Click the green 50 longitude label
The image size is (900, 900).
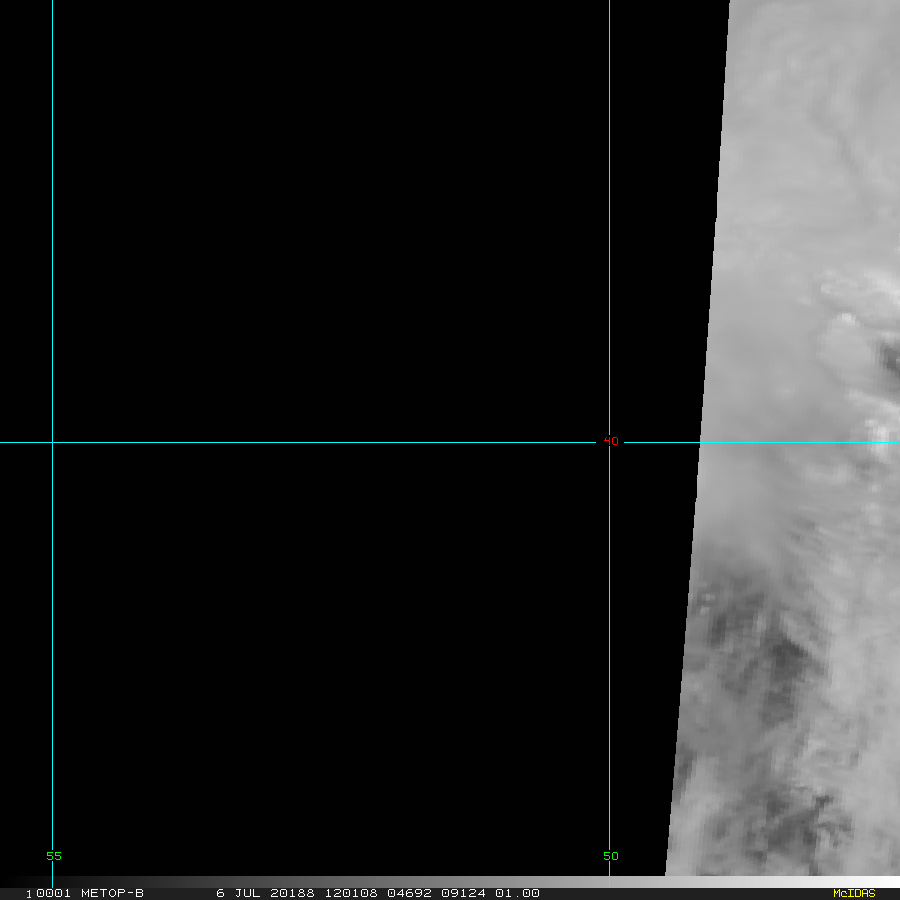[610, 856]
